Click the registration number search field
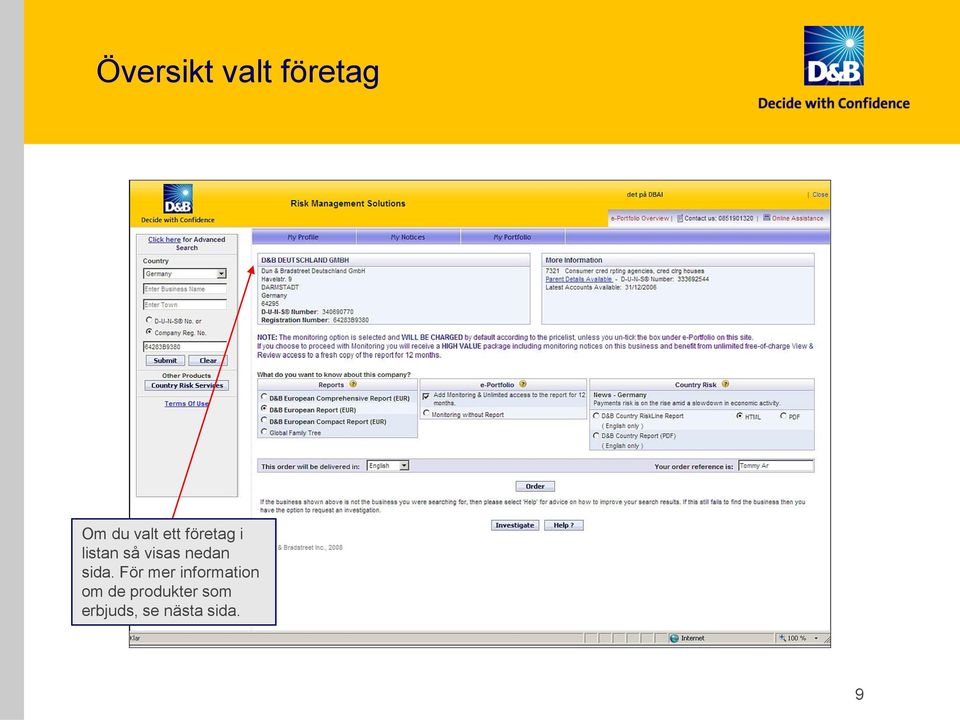 (x=185, y=347)
